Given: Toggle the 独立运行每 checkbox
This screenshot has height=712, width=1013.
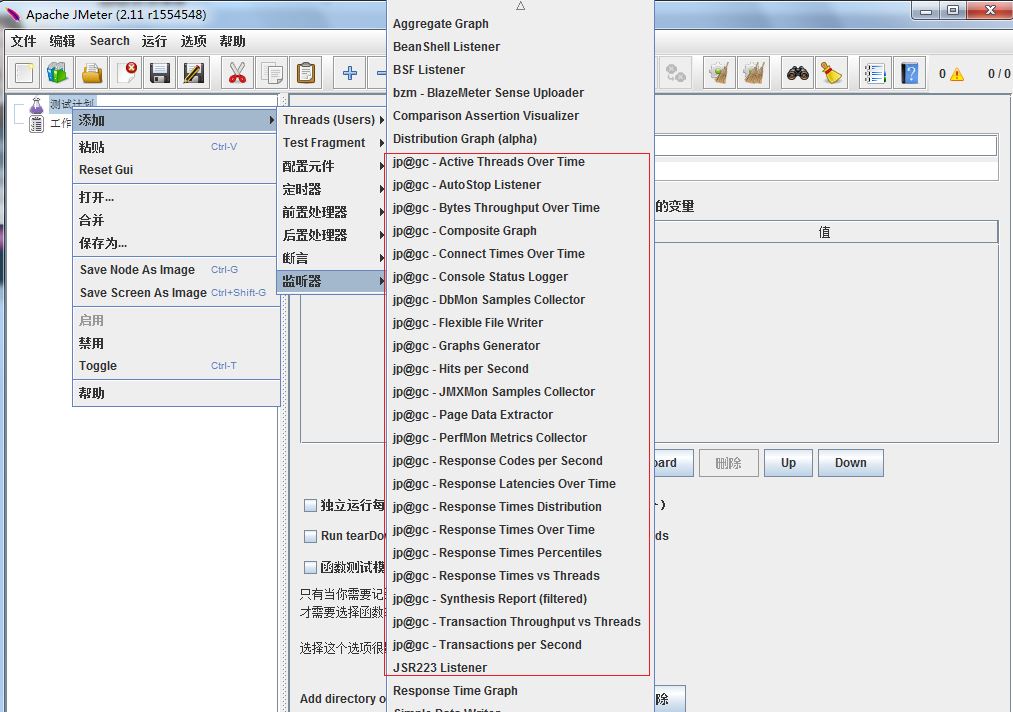Looking at the screenshot, I should click(311, 506).
